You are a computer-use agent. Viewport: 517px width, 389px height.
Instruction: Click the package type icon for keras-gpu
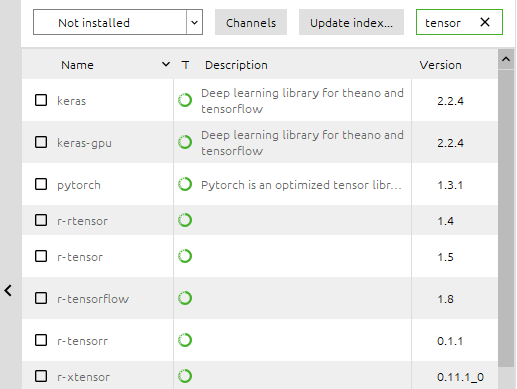click(x=185, y=142)
